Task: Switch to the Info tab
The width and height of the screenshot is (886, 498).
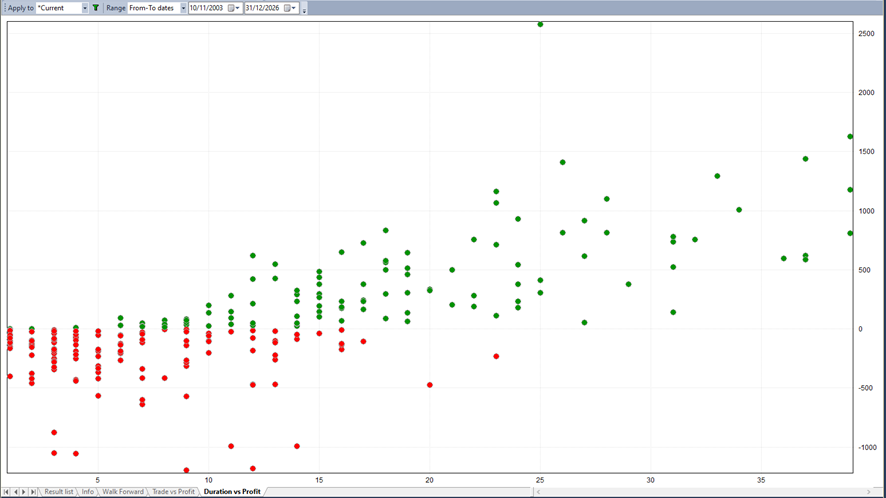Action: click(88, 492)
